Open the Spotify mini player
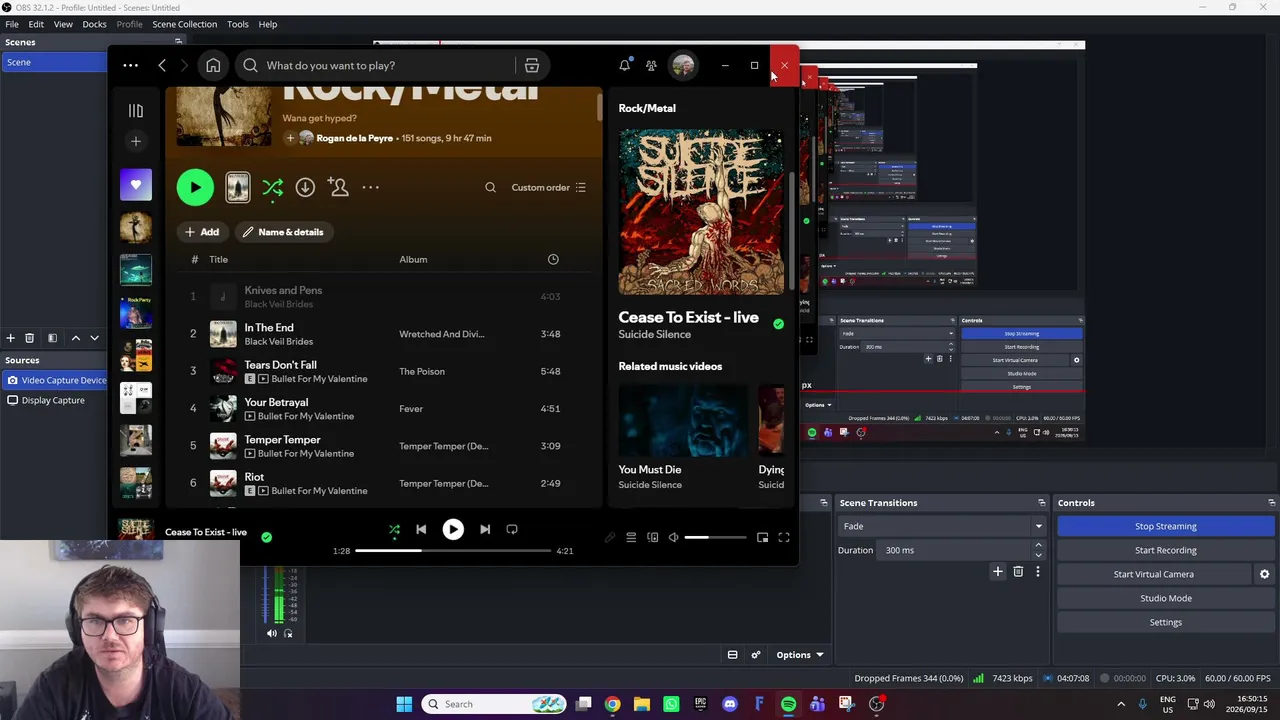The height and width of the screenshot is (720, 1280). pos(762,537)
